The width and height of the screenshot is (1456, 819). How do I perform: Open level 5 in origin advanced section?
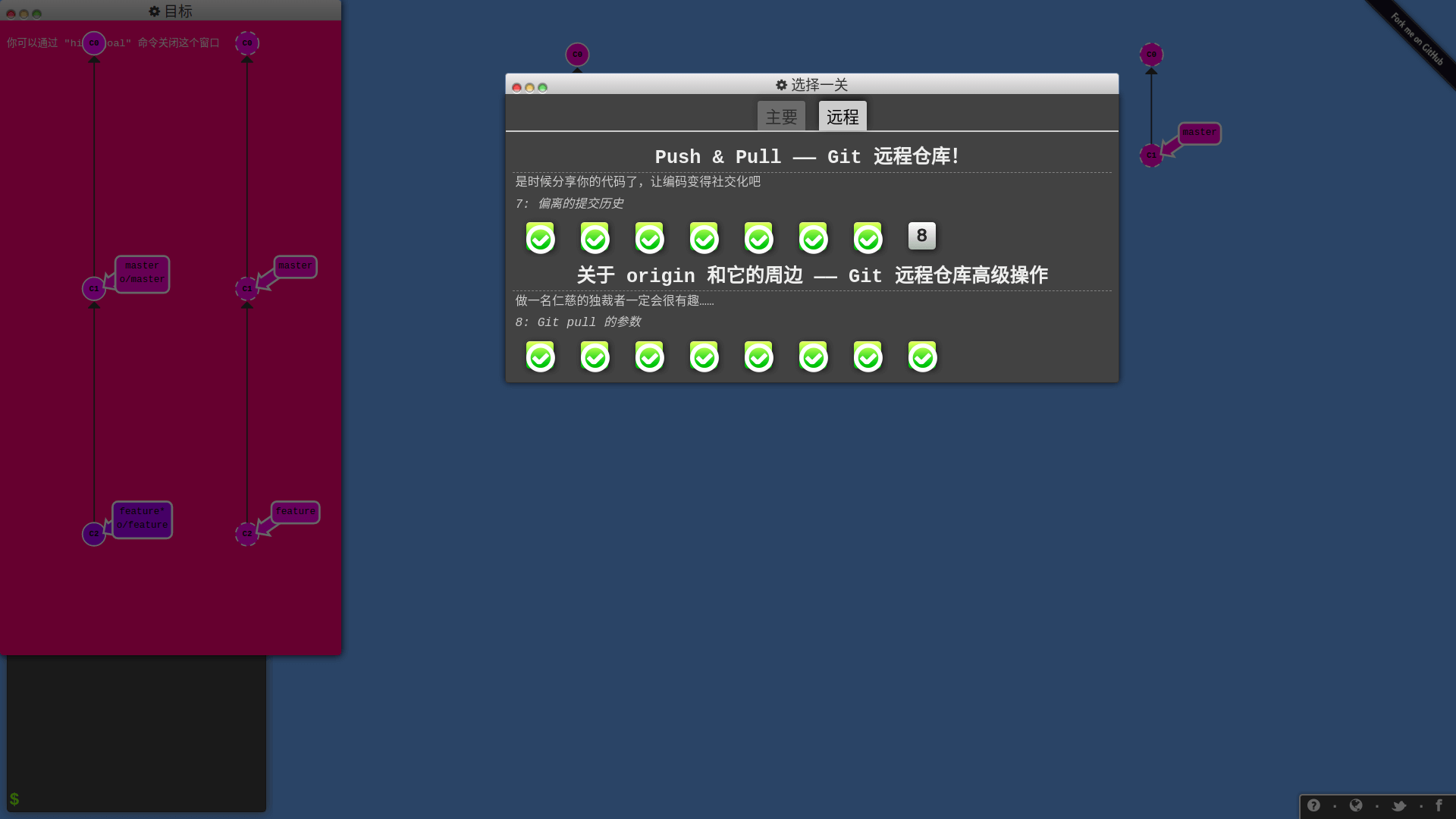tap(758, 356)
